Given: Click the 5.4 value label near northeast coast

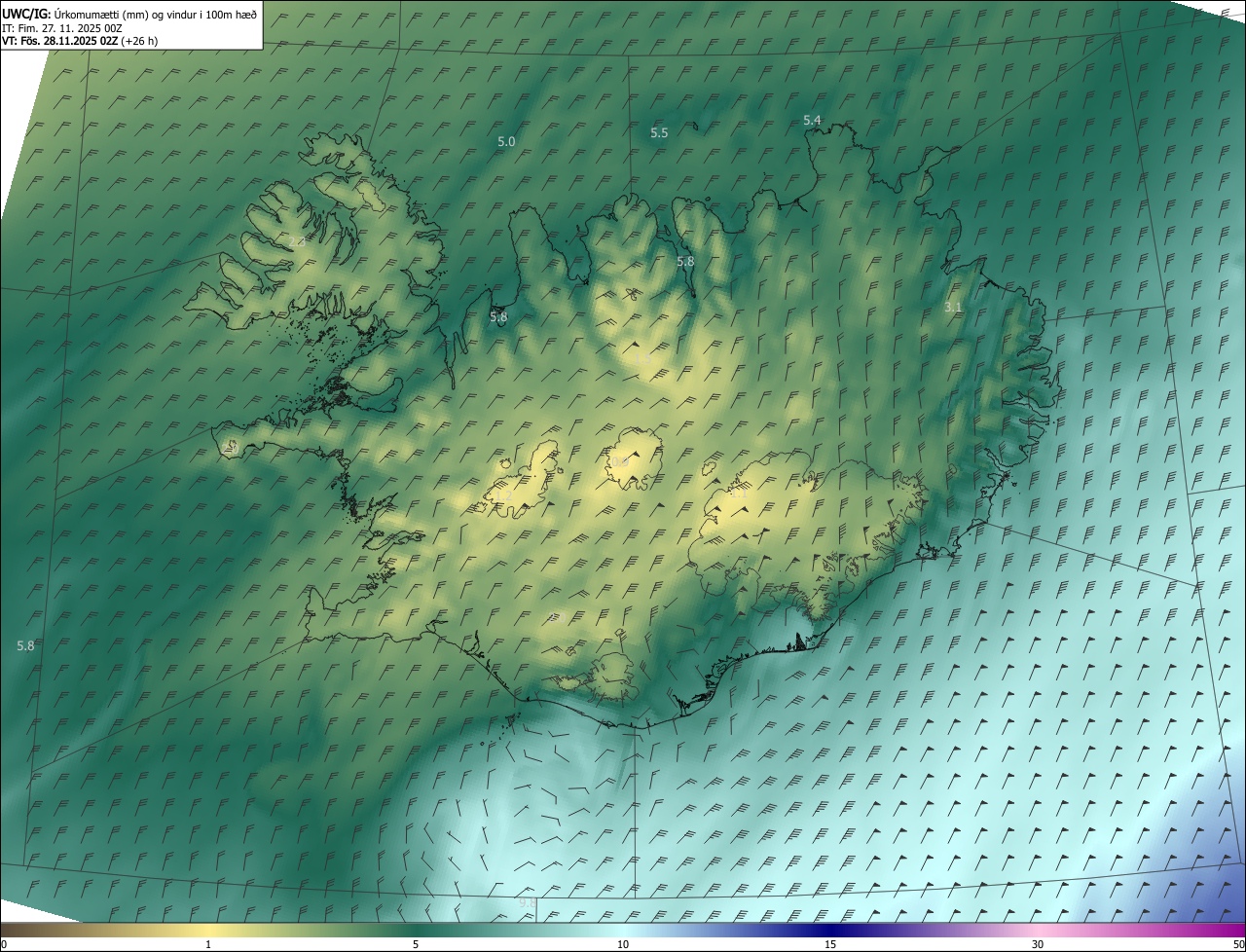Looking at the screenshot, I should (812, 120).
